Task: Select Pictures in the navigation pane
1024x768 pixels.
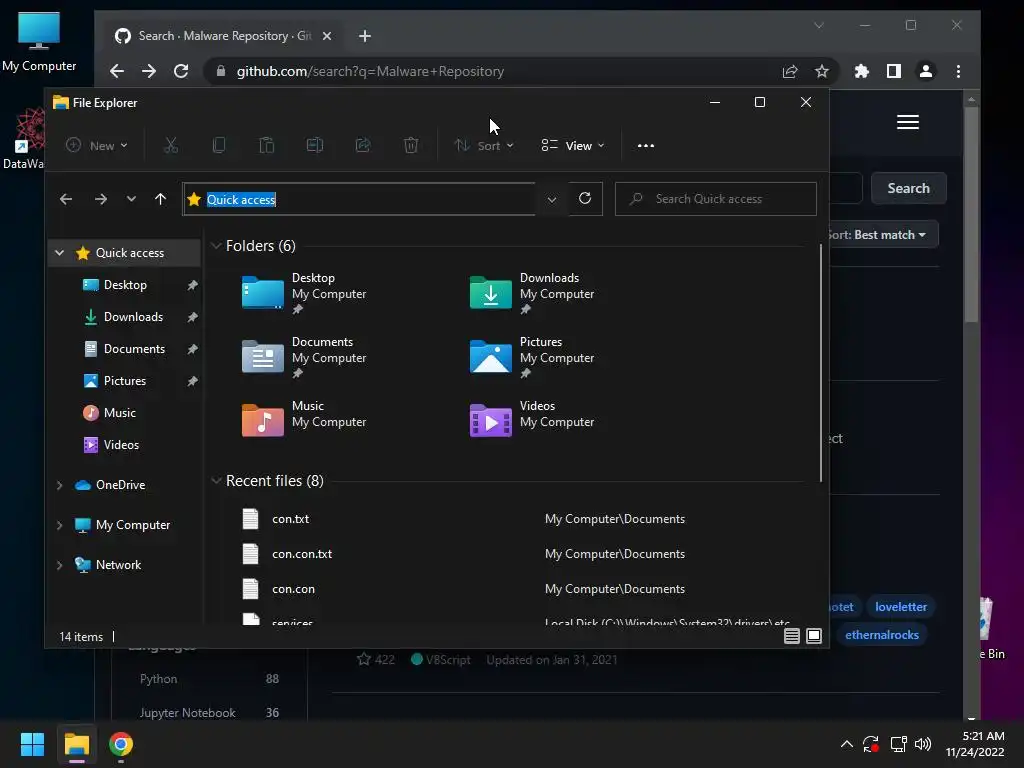Action: 124,381
